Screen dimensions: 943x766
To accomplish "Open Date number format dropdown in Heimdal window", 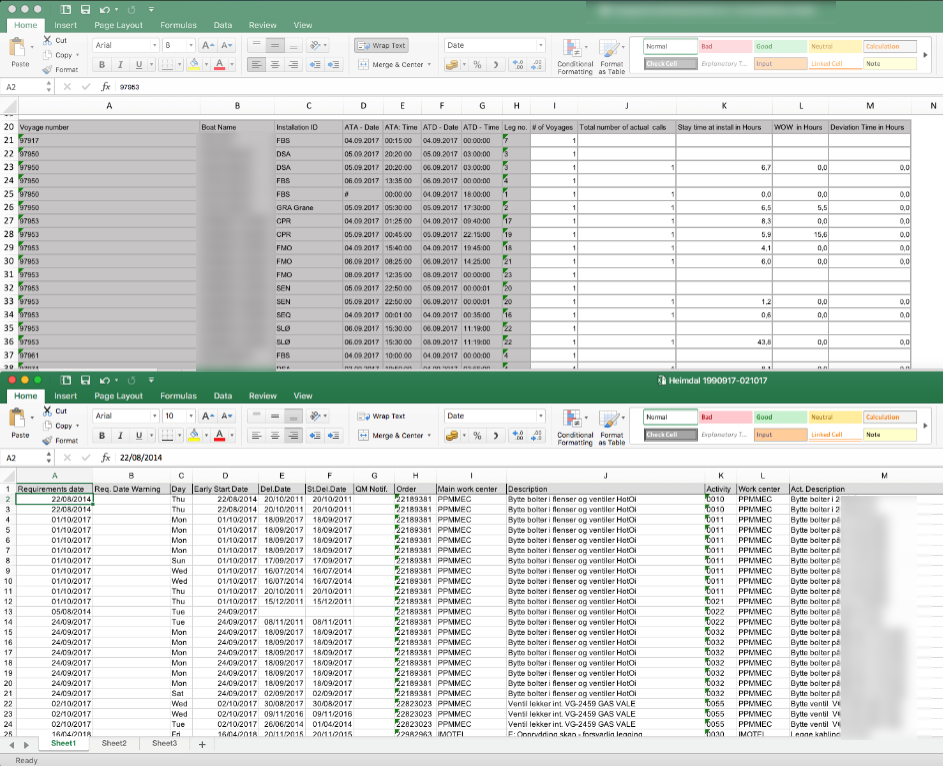I will point(540,416).
